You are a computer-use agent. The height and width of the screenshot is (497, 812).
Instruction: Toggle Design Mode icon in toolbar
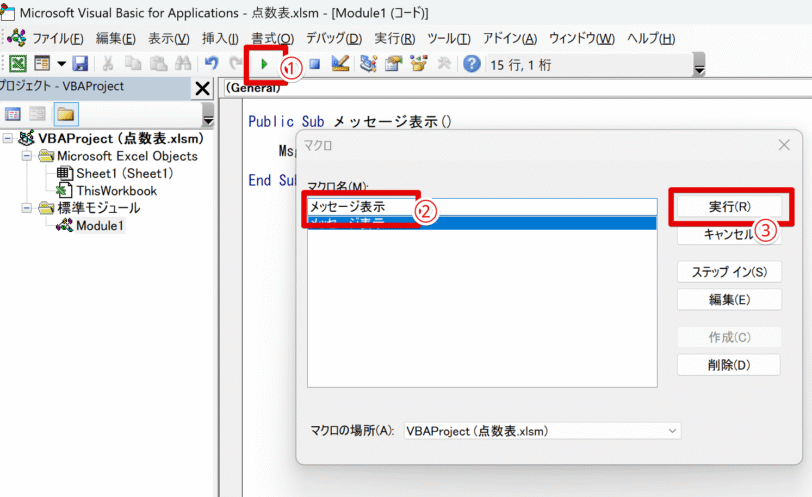[x=339, y=65]
